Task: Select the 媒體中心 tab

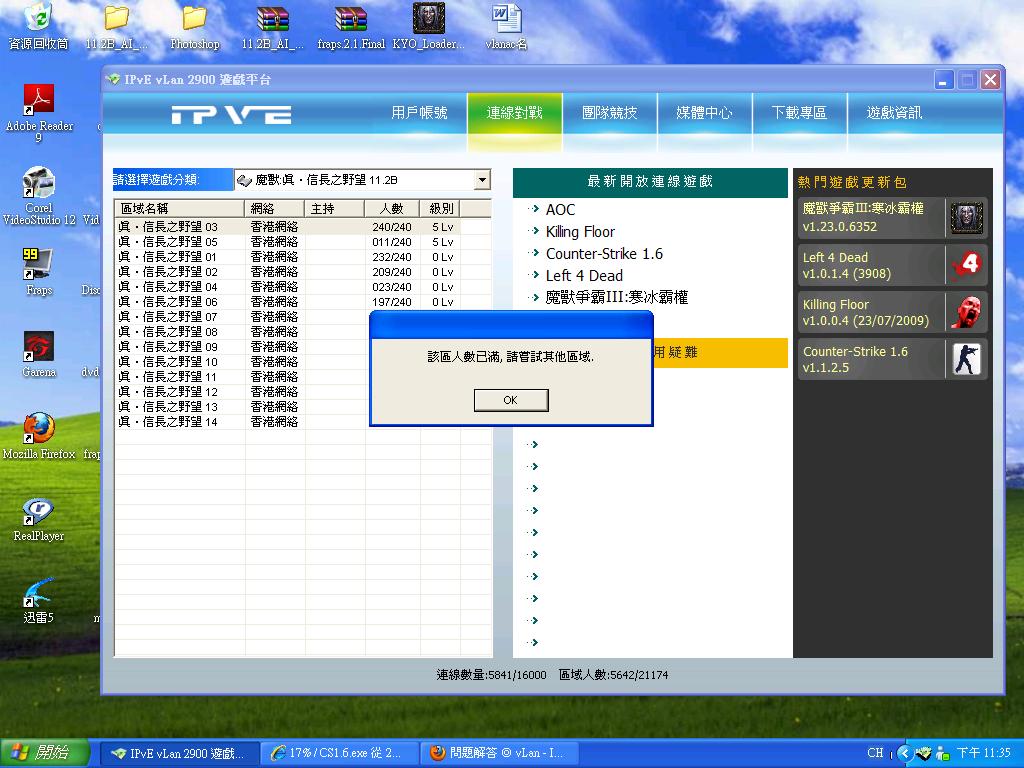Action: pos(704,113)
